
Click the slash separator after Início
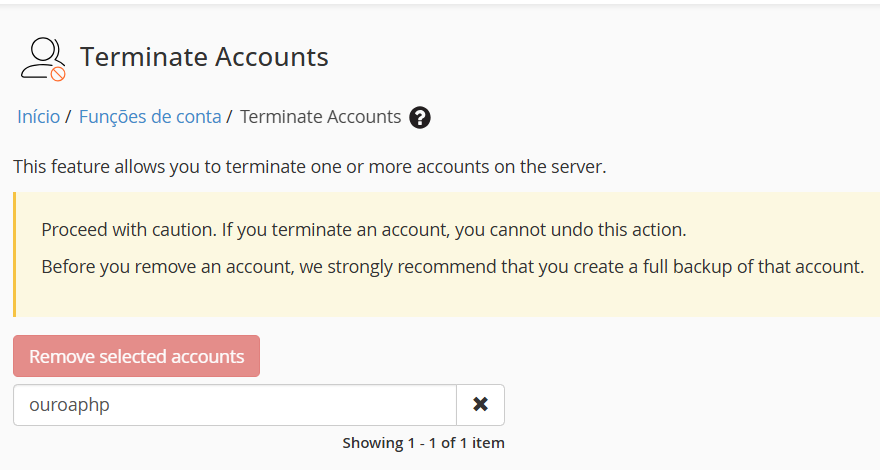68,117
